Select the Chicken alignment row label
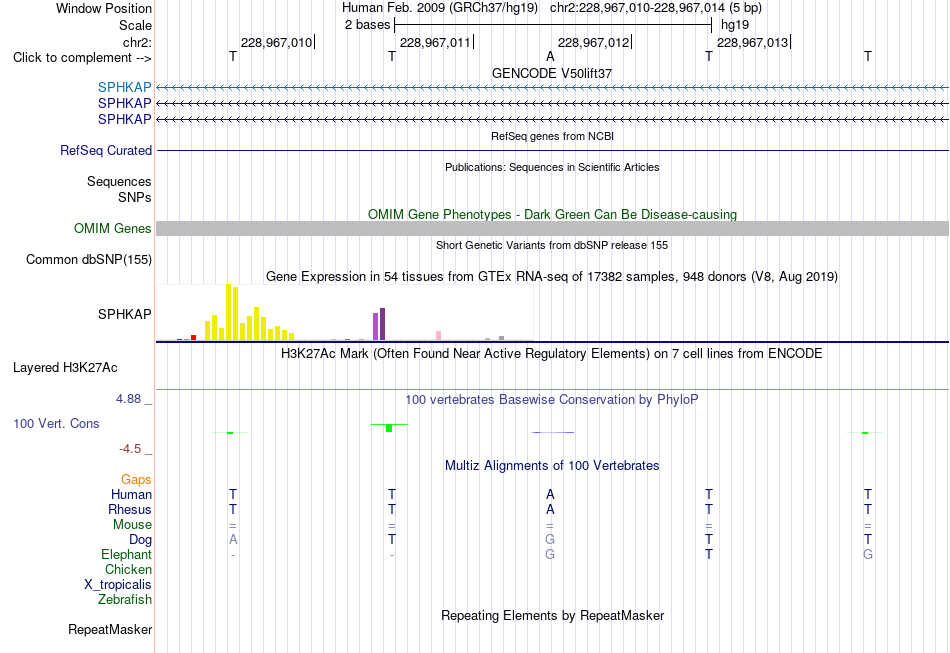This screenshot has width=950, height=653. point(128,569)
